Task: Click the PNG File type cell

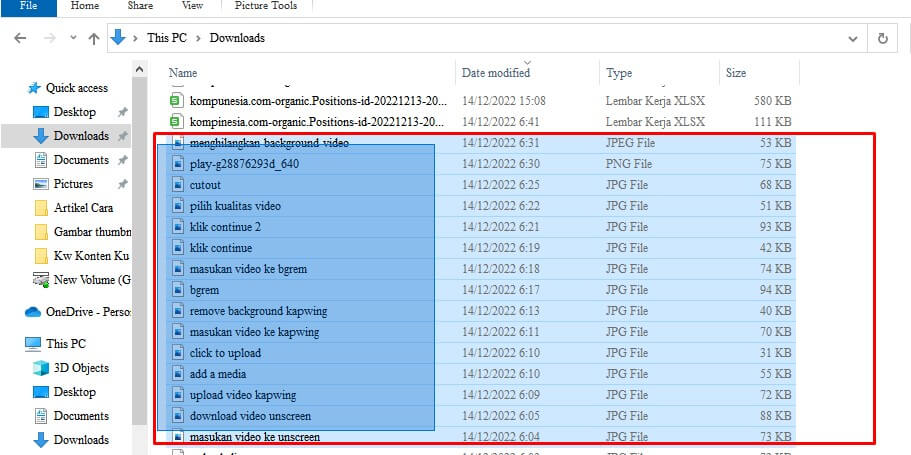Action: [629, 164]
